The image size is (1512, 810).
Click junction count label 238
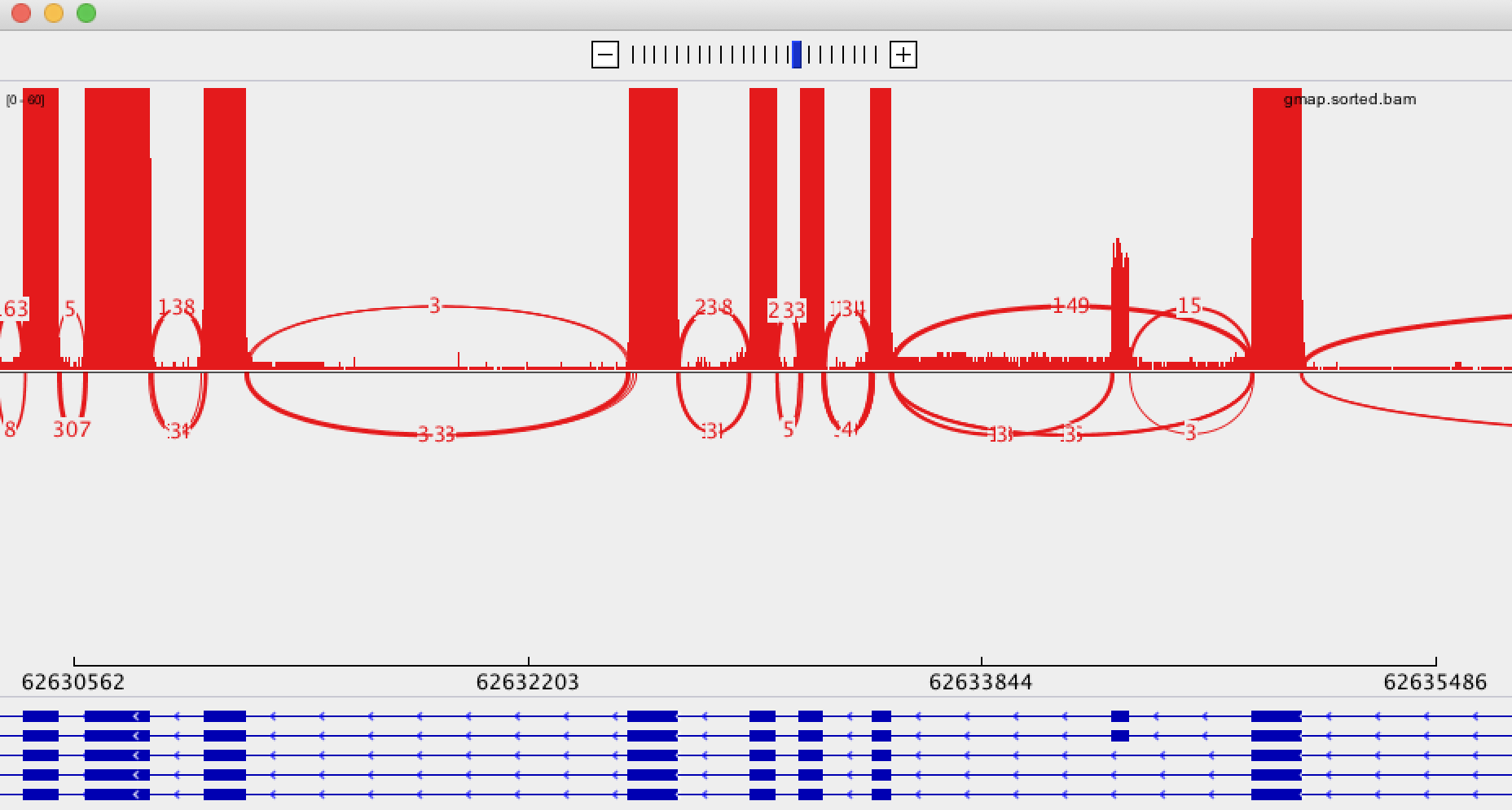tap(714, 307)
